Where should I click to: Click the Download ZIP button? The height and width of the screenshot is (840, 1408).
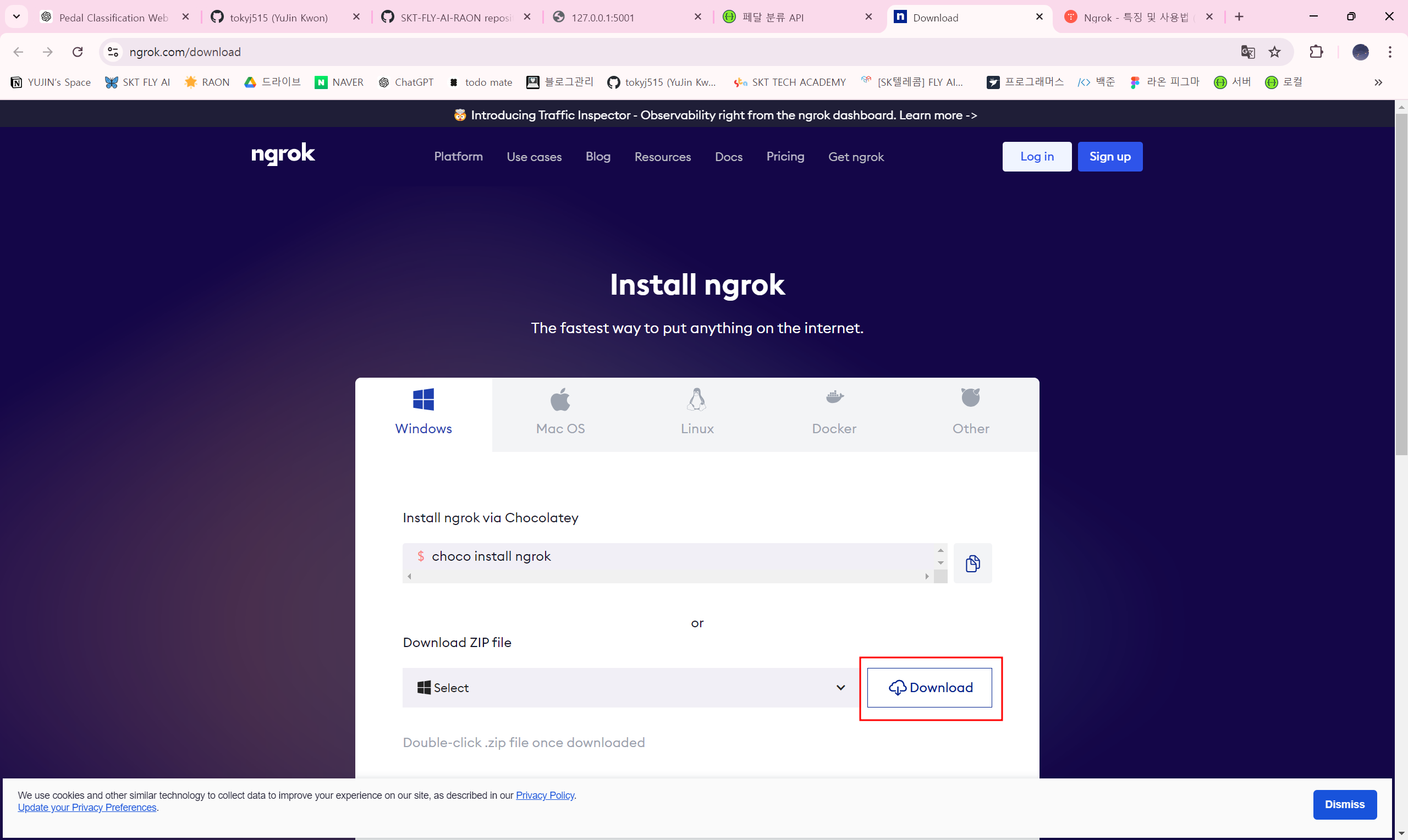pos(929,687)
